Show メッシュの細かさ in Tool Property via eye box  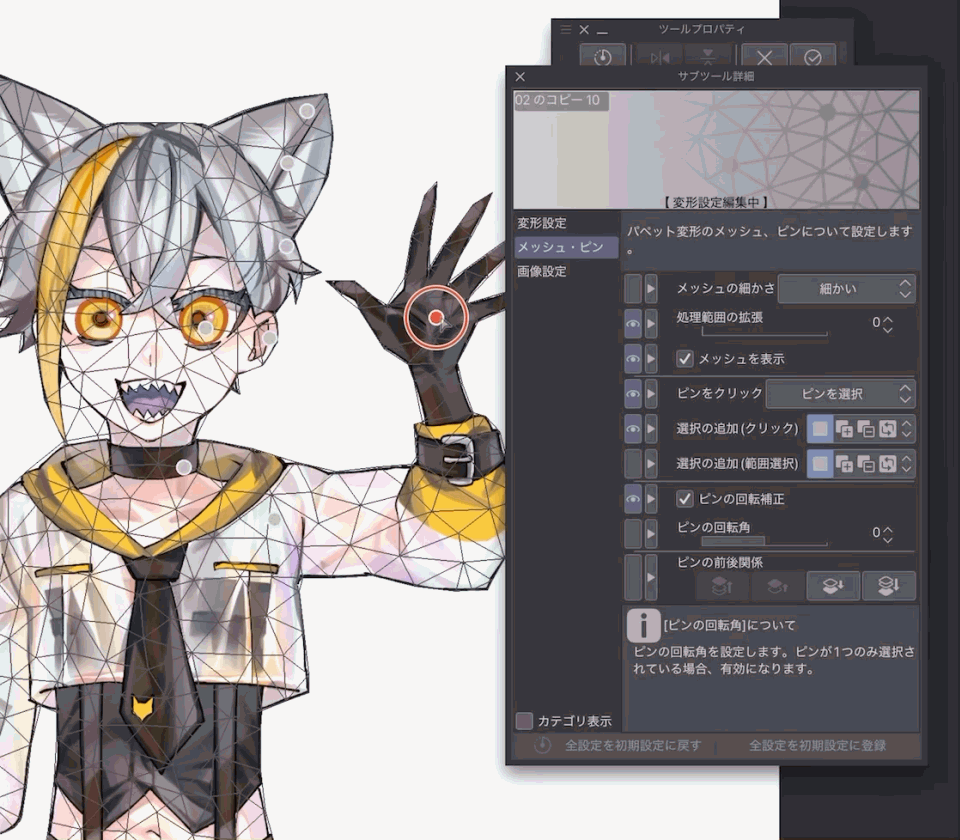pos(633,288)
